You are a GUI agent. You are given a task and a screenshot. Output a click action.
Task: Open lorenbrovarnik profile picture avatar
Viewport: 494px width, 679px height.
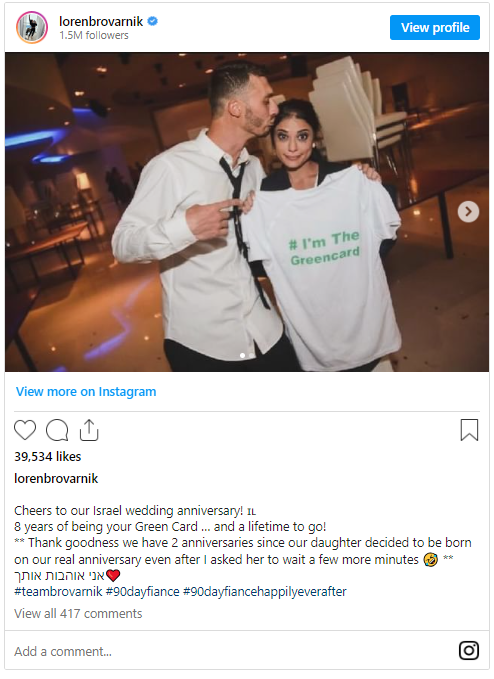32,28
